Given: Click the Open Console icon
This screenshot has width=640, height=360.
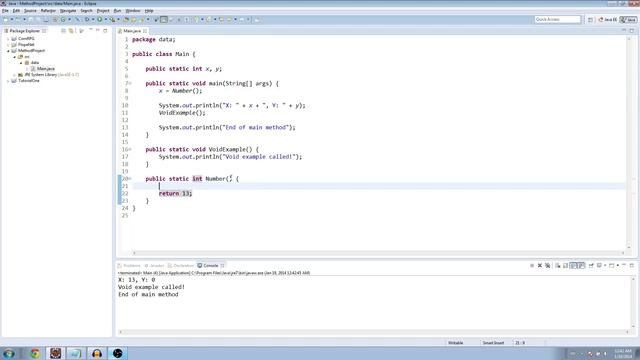Looking at the screenshot, I should pyautogui.click(x=611, y=266).
